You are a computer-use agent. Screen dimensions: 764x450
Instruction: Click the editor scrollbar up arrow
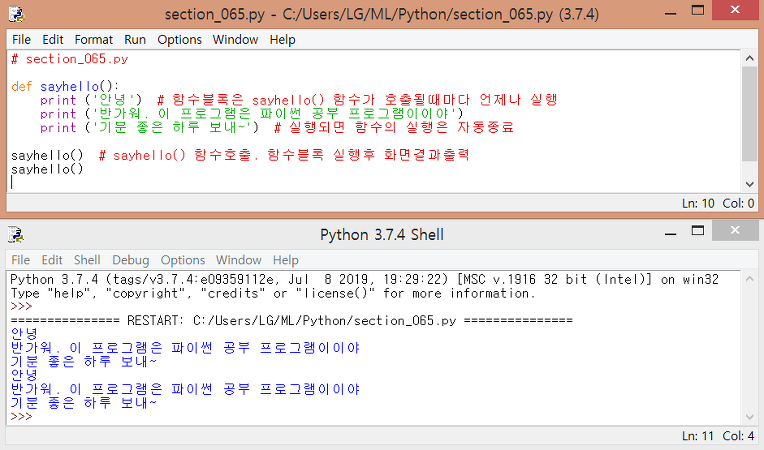coord(749,58)
